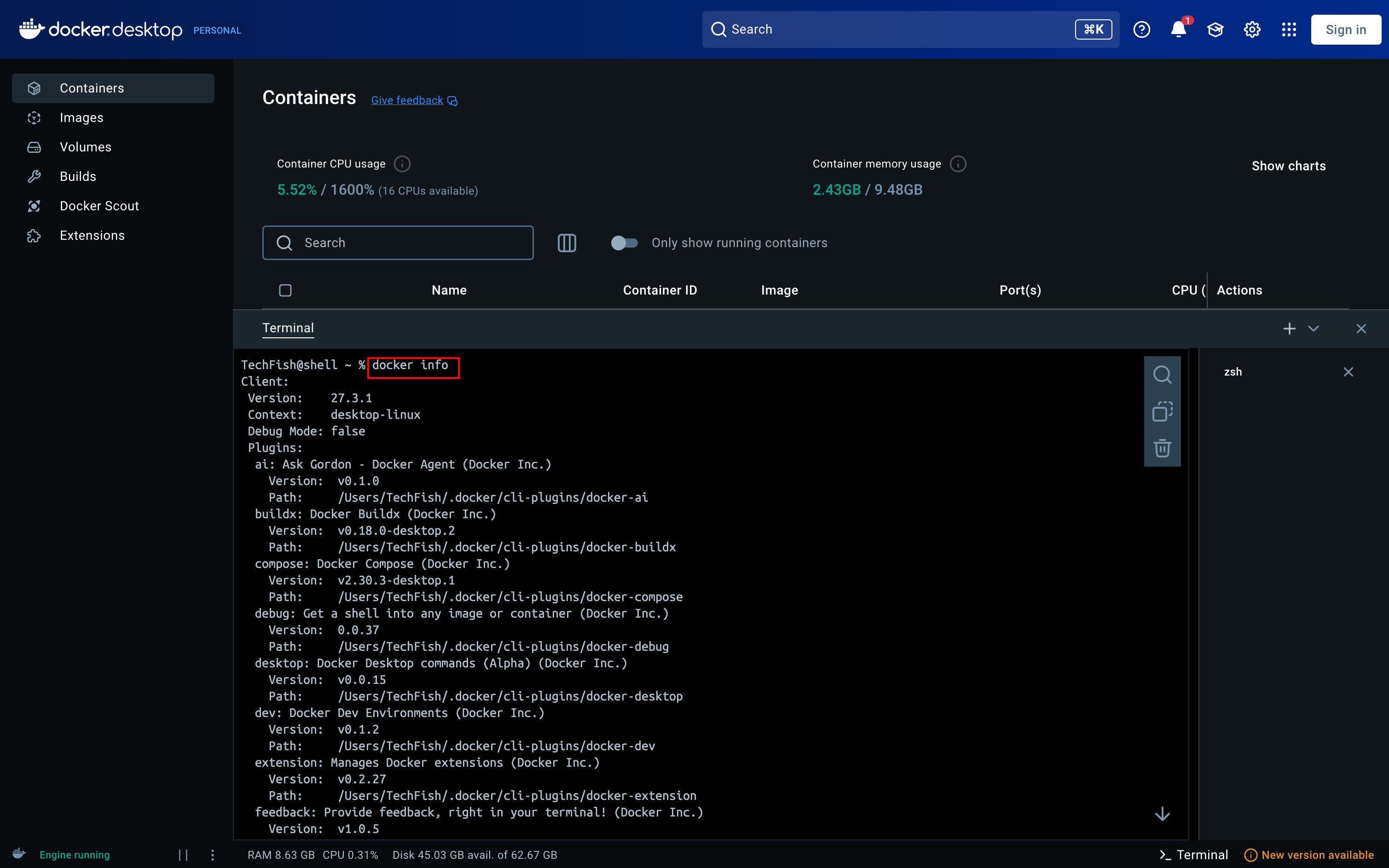Copy terminal output icon

coord(1162,411)
